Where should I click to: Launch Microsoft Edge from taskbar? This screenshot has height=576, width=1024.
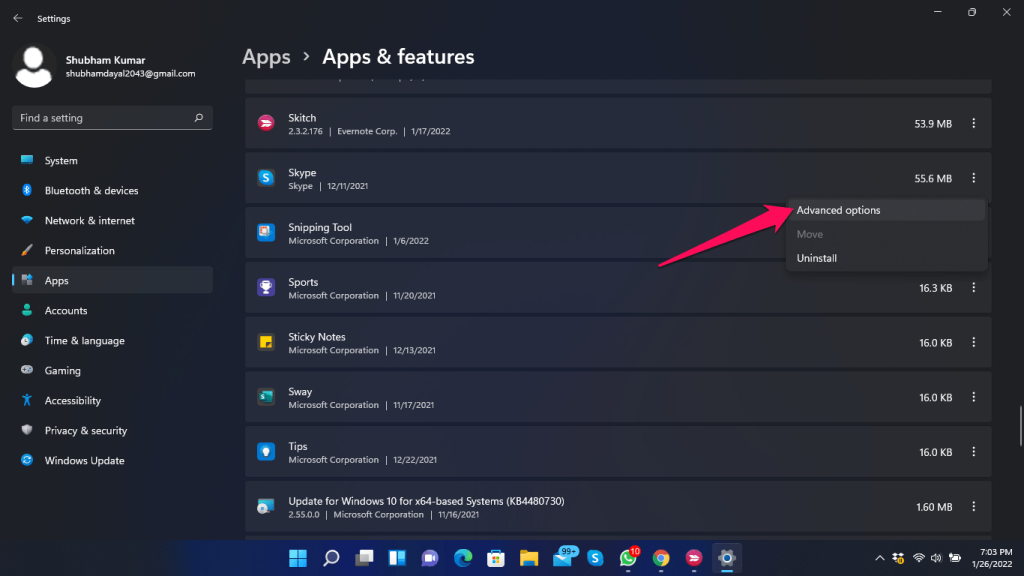pos(463,558)
